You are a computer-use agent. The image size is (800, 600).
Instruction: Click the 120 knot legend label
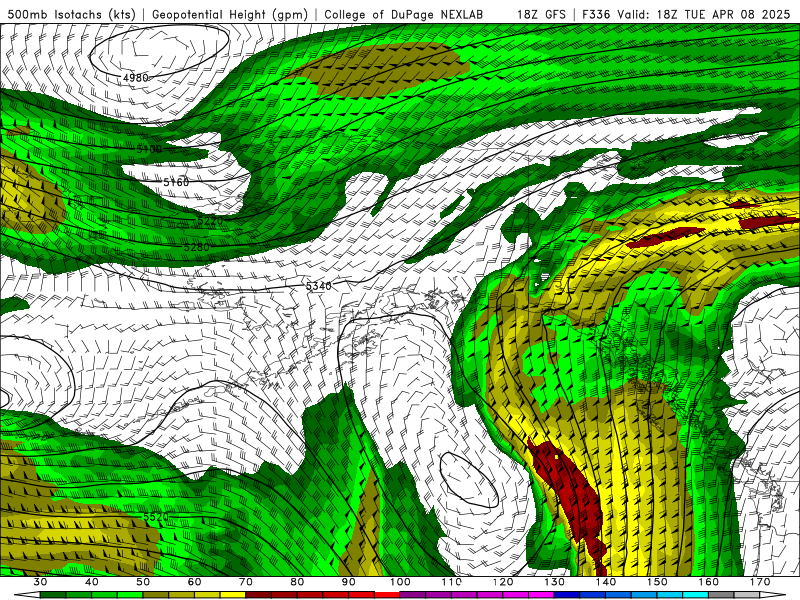point(503,582)
